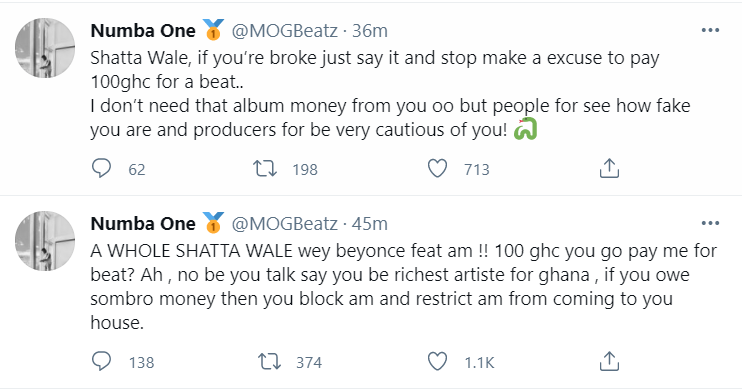View profile picture on the second tweet
This screenshot has width=742, height=390.
pos(45,241)
